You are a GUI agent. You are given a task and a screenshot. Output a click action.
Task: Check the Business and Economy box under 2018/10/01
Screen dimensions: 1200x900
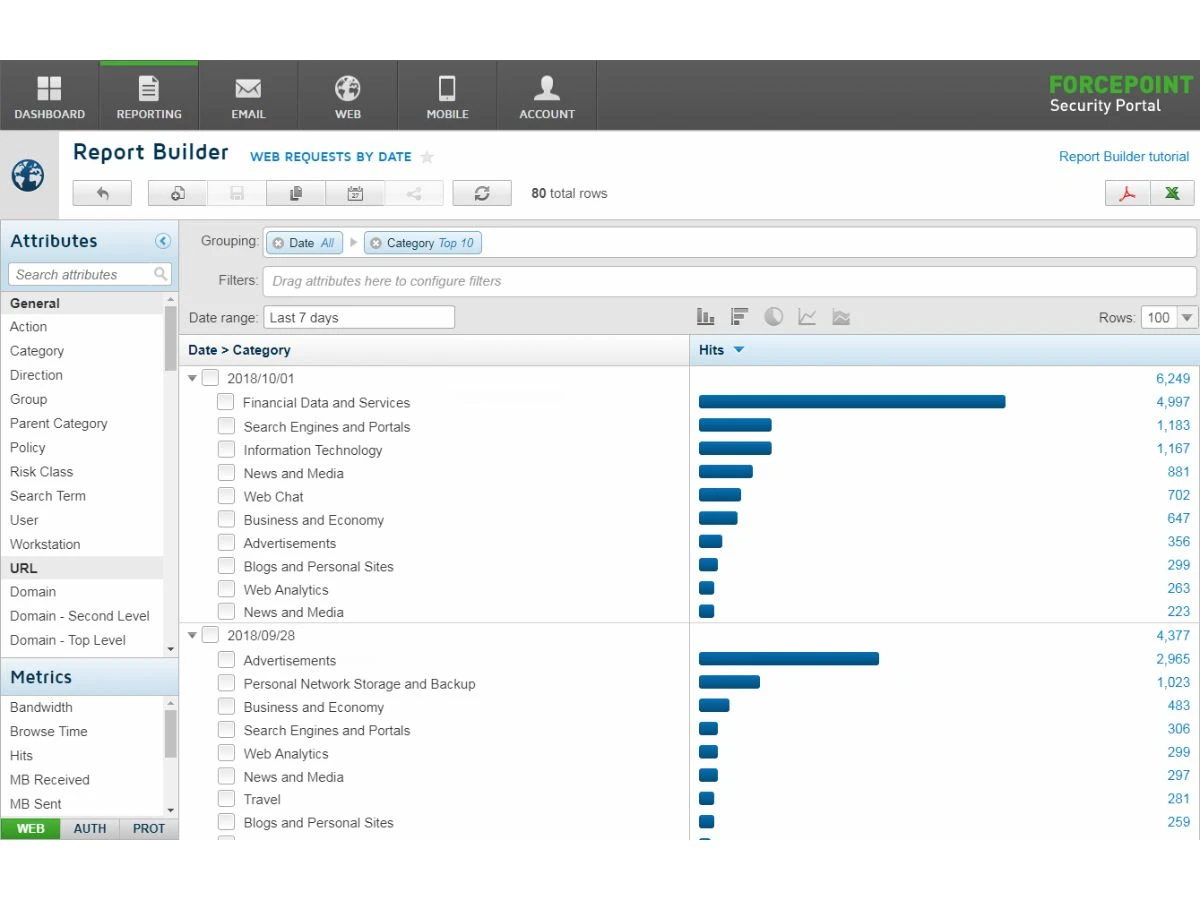pyautogui.click(x=226, y=520)
